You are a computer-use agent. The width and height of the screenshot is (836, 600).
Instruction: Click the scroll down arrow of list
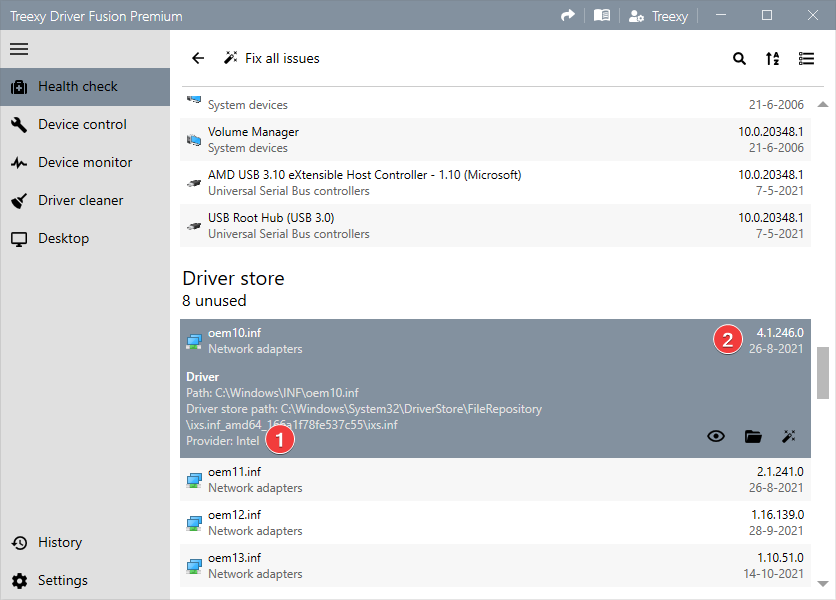click(823, 583)
